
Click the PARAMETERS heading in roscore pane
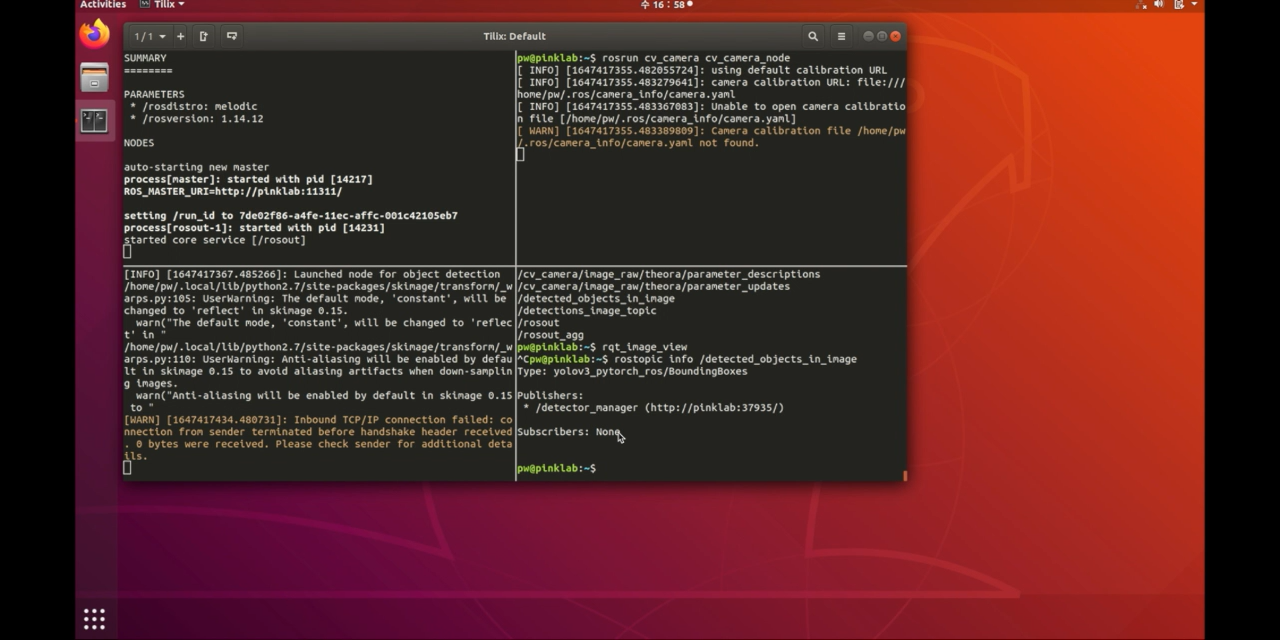[154, 94]
